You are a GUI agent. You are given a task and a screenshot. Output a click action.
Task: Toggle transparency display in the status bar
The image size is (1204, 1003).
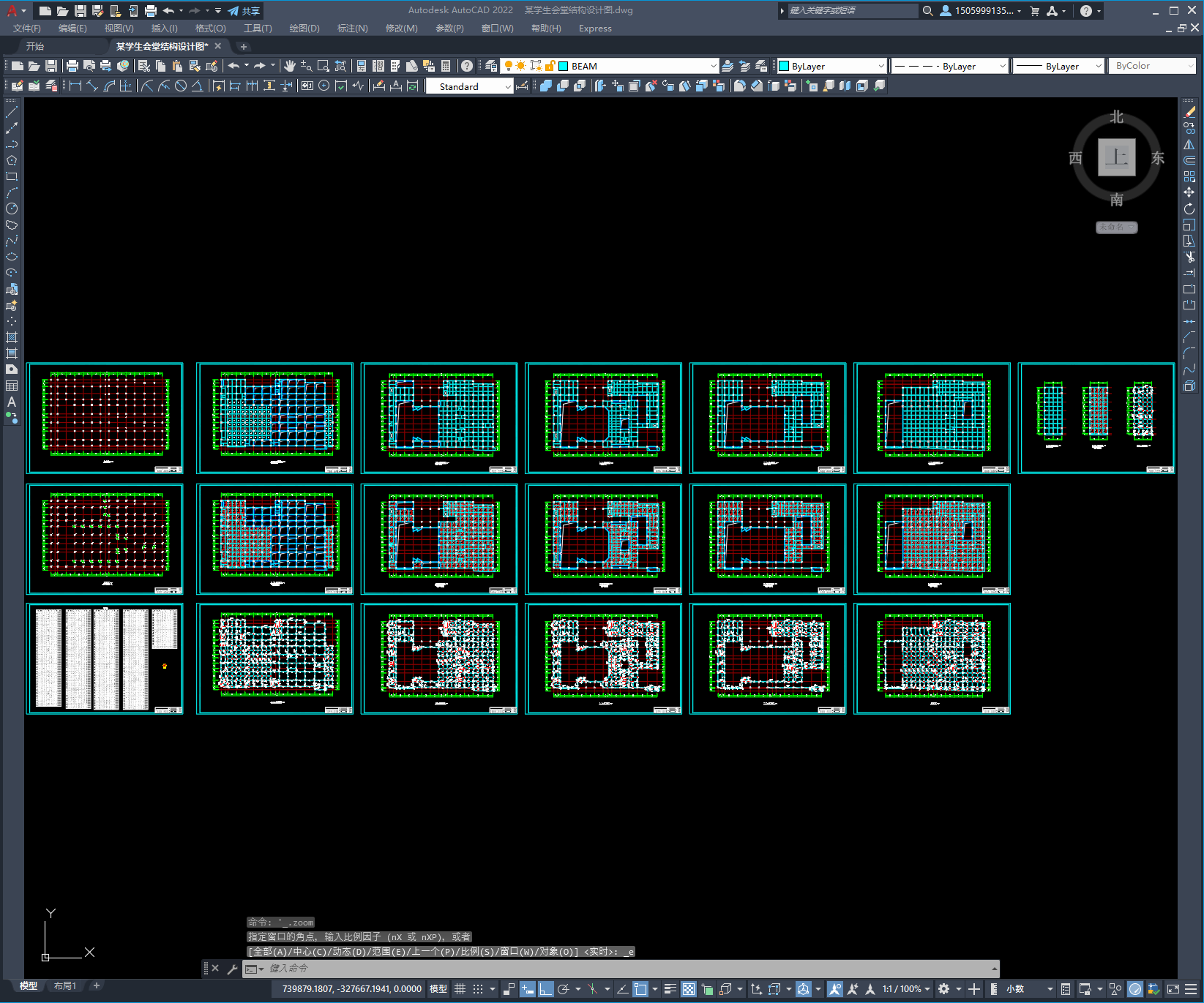(x=689, y=989)
